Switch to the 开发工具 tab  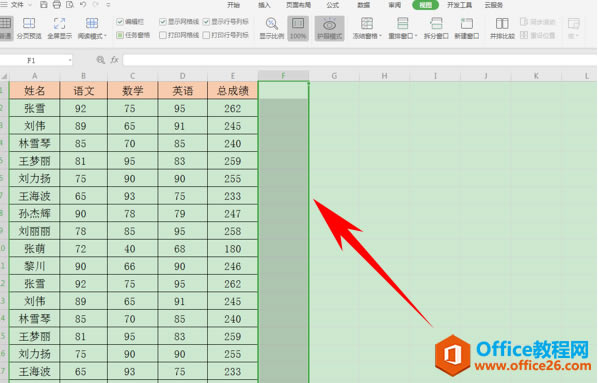(x=459, y=5)
